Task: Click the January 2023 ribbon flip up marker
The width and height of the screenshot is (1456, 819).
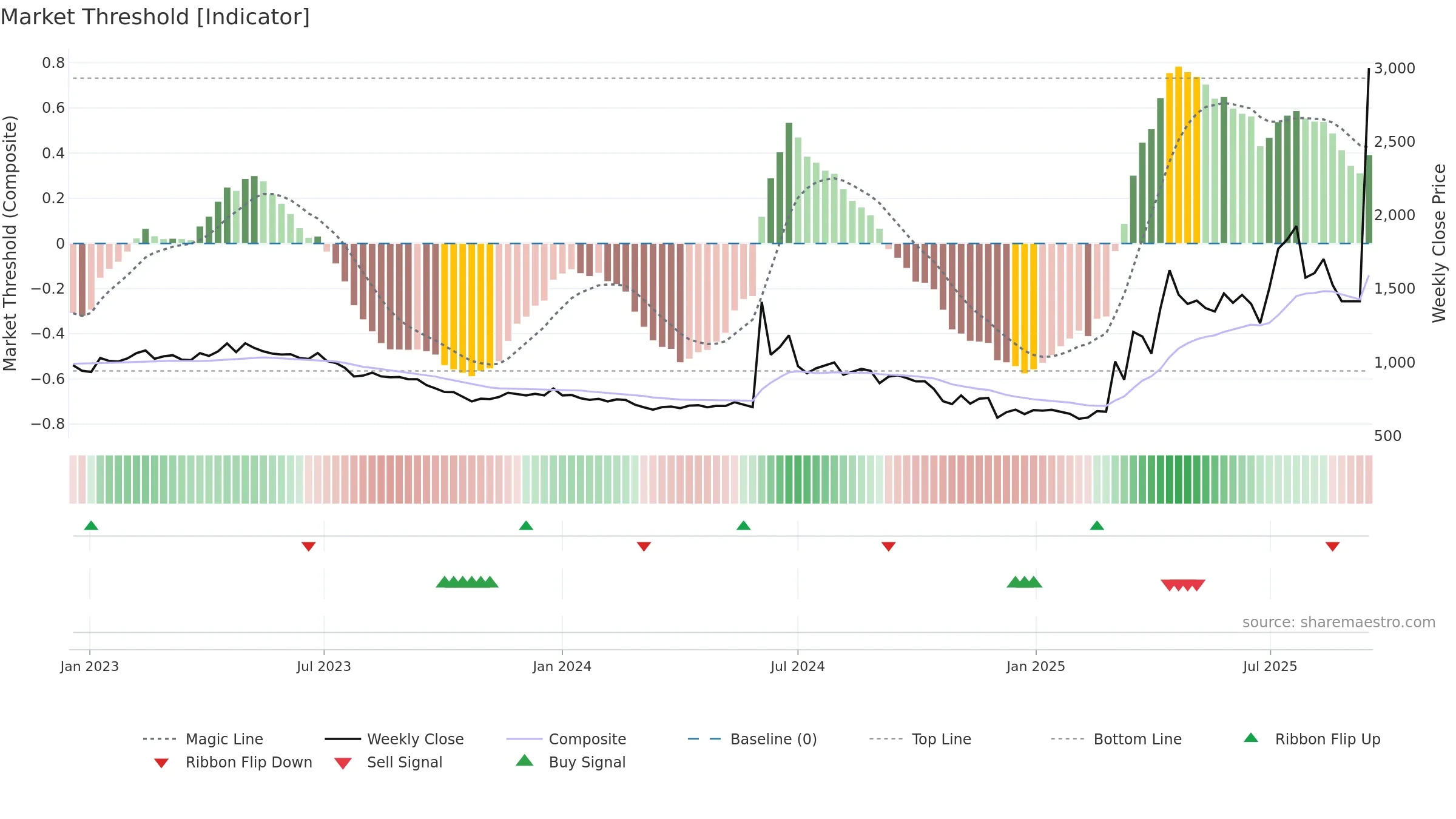Action: [91, 525]
